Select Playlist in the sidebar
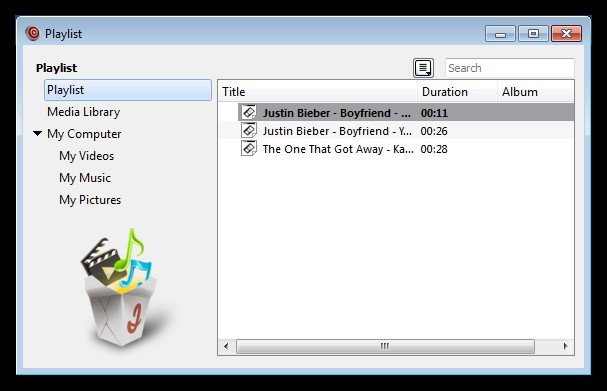 tap(128, 90)
